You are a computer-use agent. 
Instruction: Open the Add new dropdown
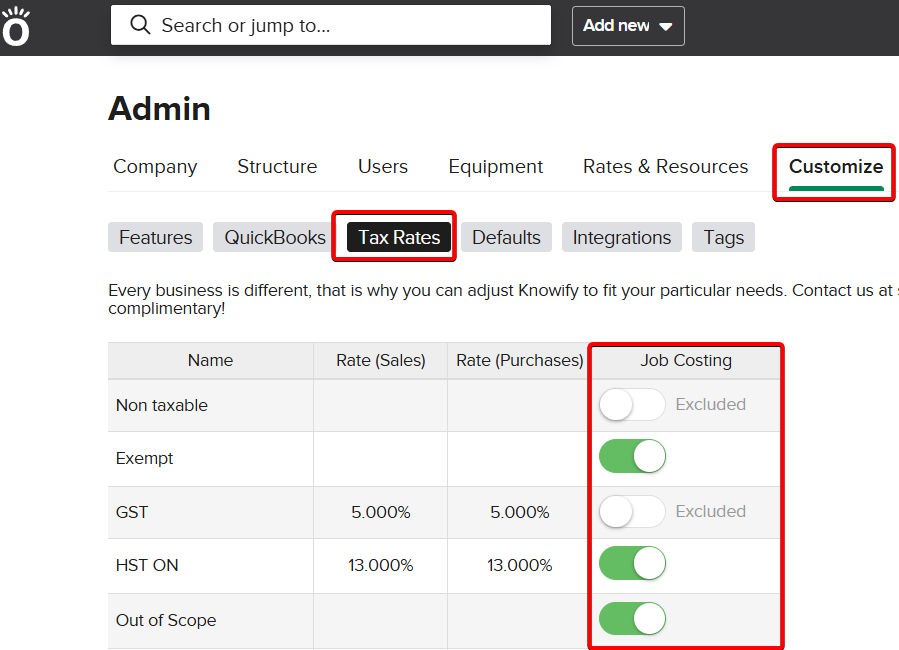click(x=627, y=26)
